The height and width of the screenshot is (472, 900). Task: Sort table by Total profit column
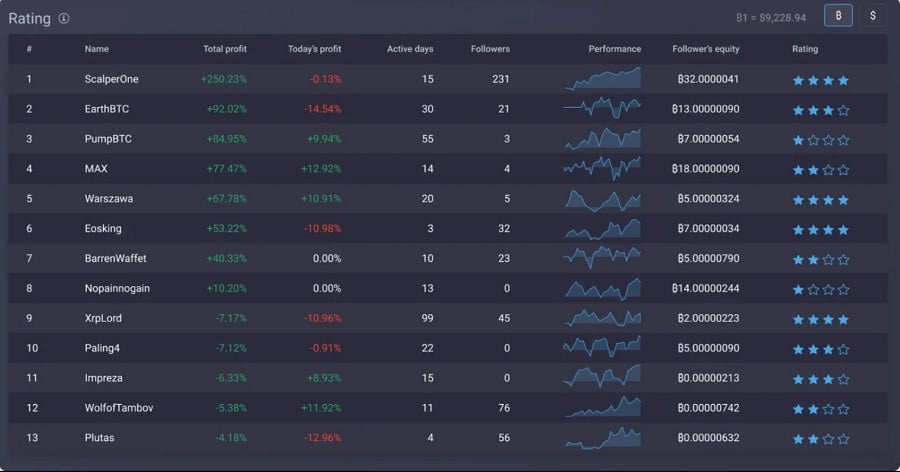point(224,49)
